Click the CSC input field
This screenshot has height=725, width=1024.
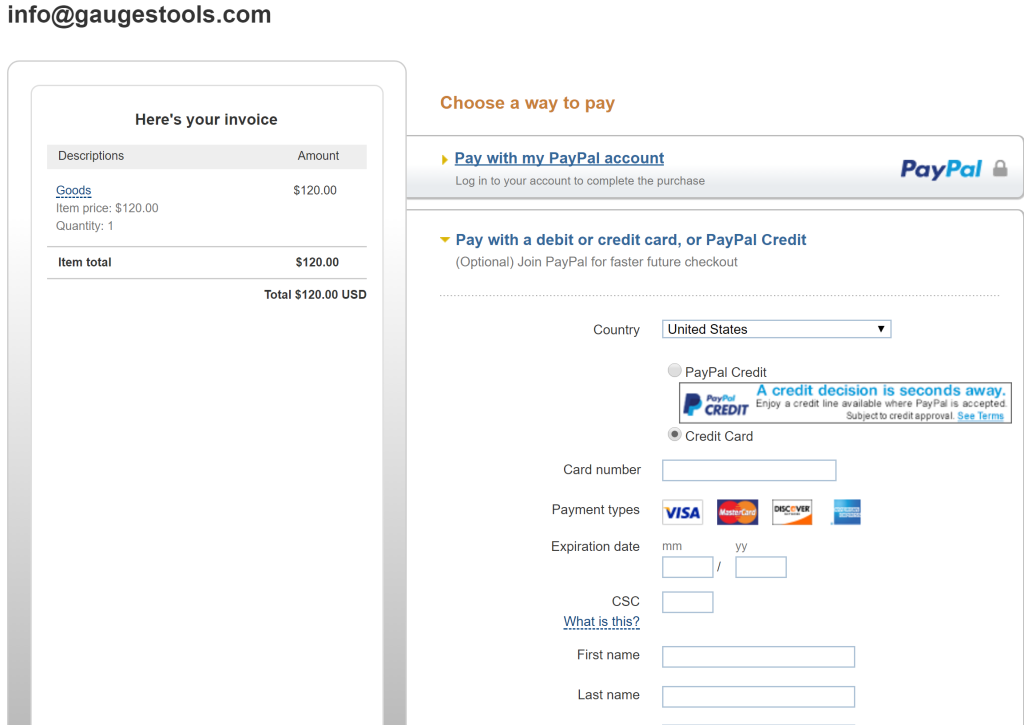coord(688,602)
